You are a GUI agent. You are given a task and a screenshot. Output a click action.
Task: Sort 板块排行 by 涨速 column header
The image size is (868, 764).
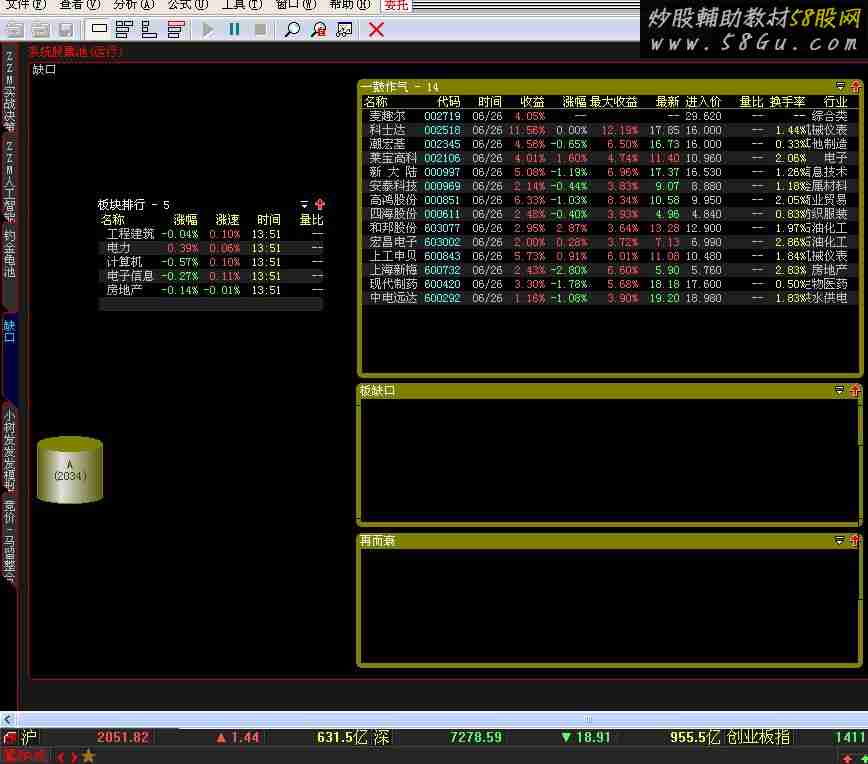(227, 220)
